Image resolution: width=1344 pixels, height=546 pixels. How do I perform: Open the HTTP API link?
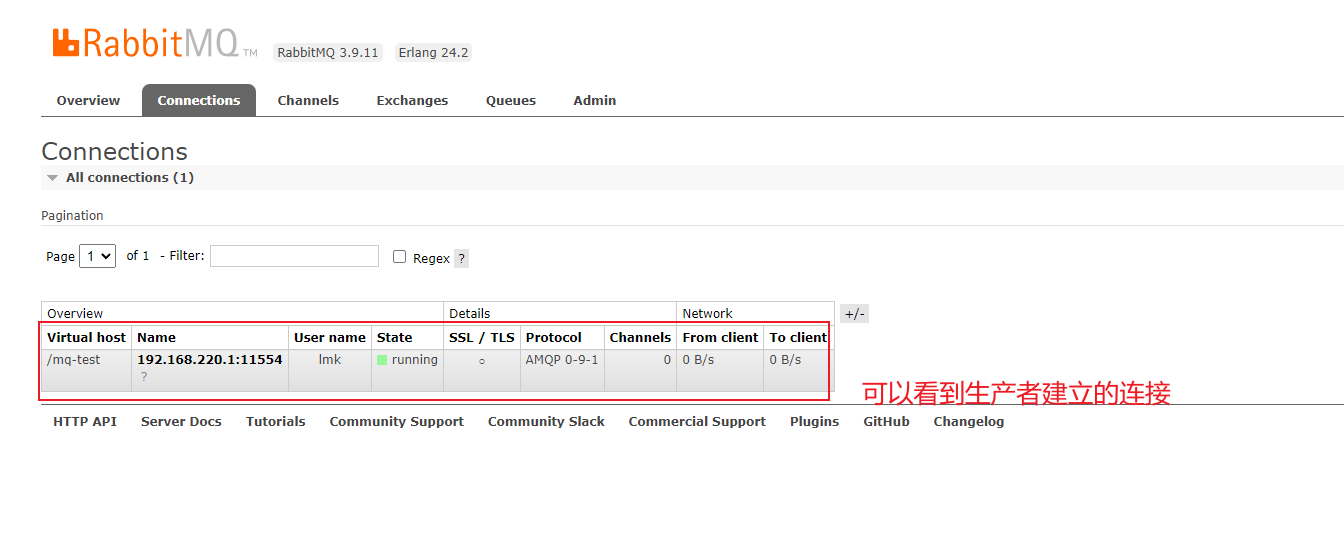click(85, 422)
